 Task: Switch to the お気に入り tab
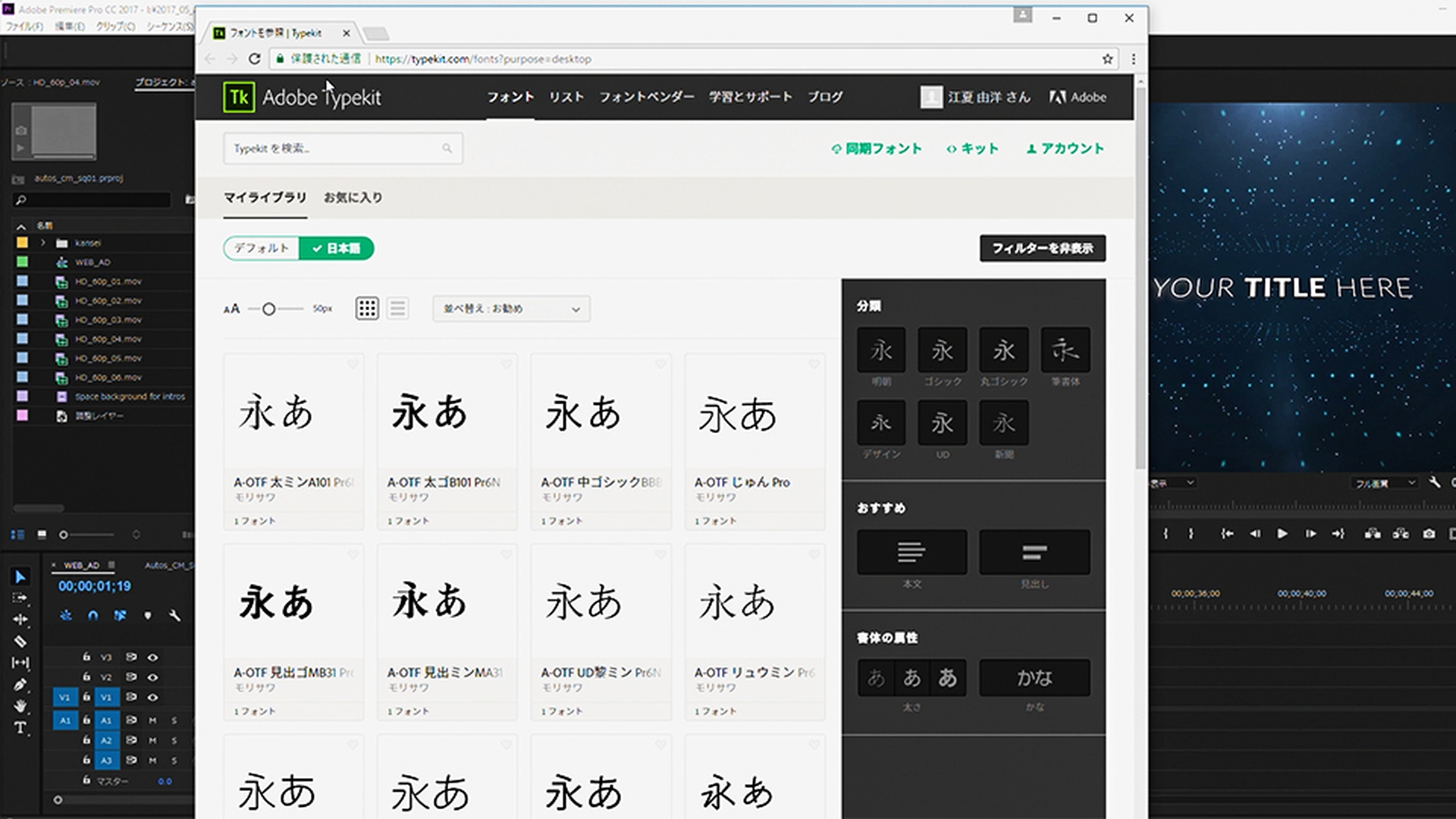click(353, 197)
